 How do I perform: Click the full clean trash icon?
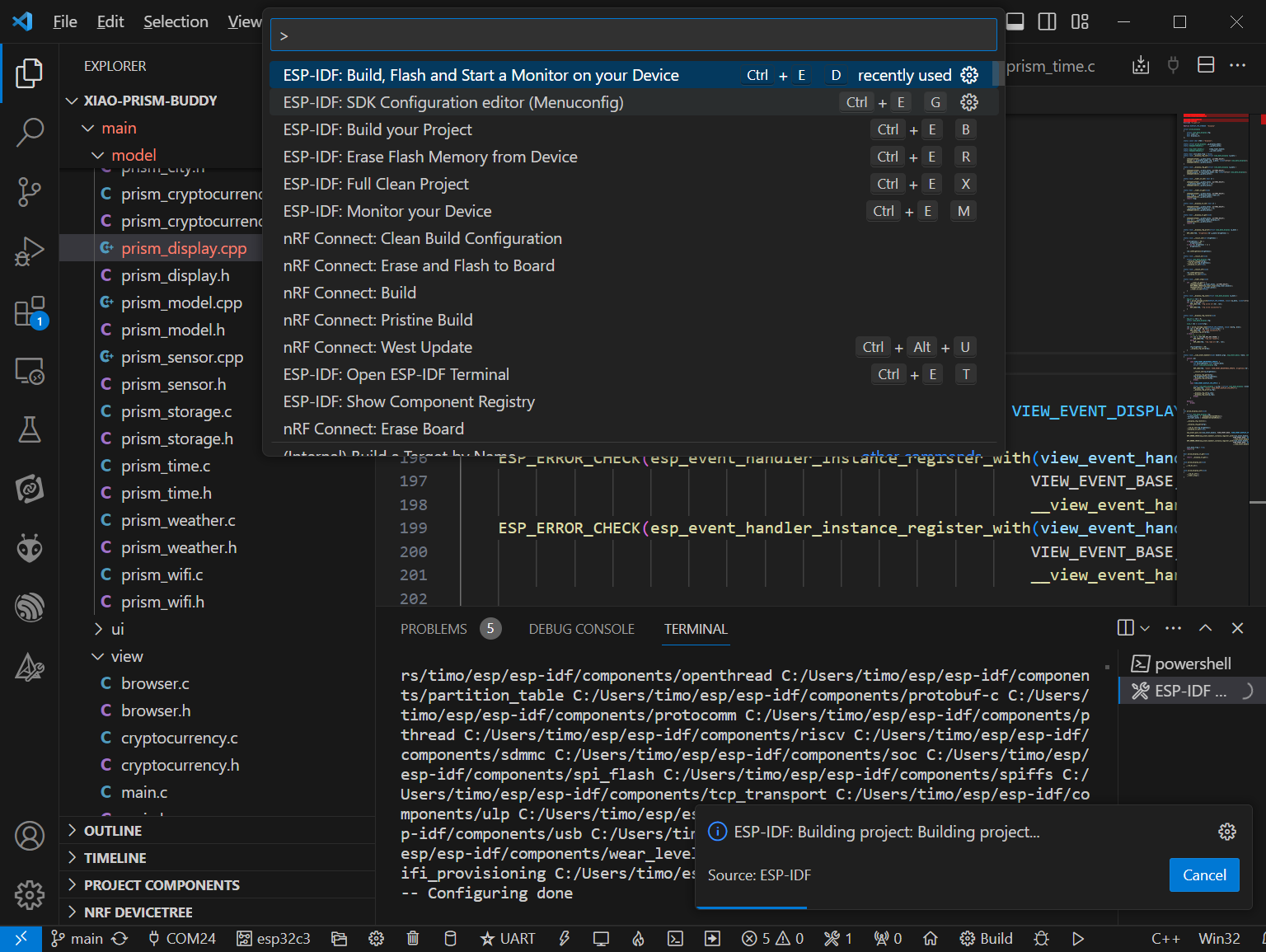click(413, 938)
